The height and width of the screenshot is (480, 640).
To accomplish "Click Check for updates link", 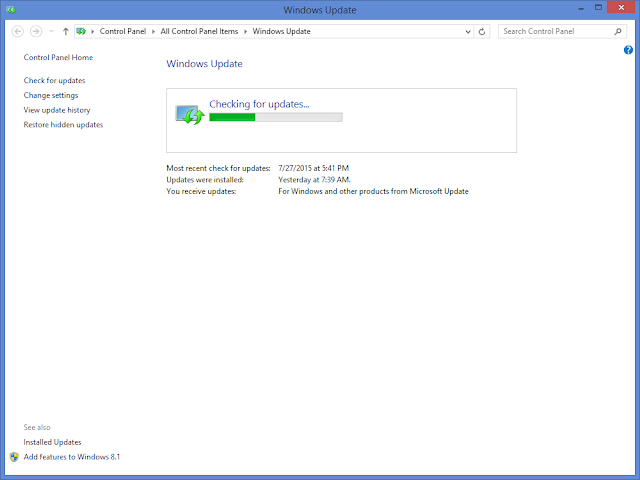I will 54,80.
